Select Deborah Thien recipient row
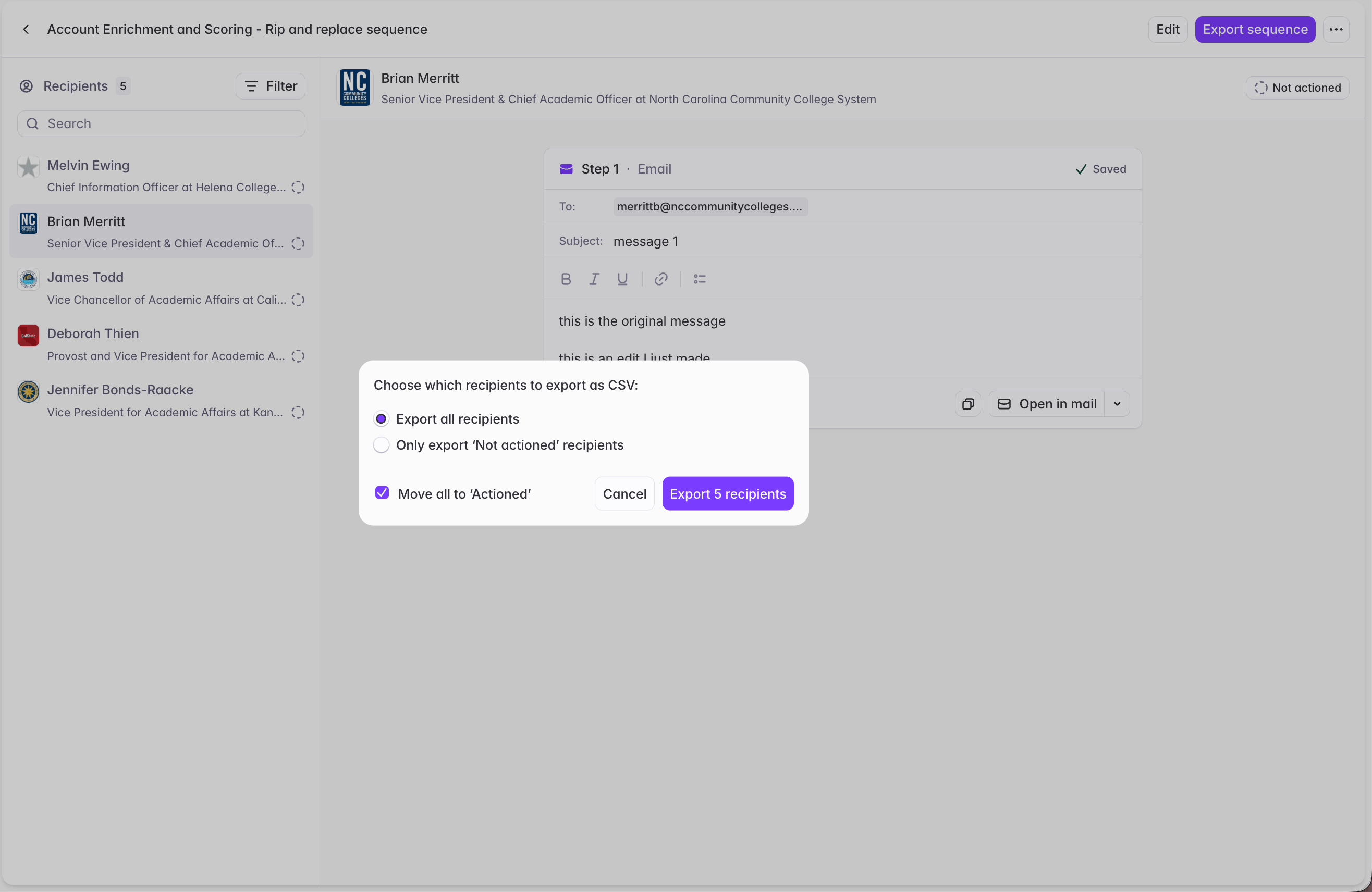The height and width of the screenshot is (892, 1372). tap(161, 344)
